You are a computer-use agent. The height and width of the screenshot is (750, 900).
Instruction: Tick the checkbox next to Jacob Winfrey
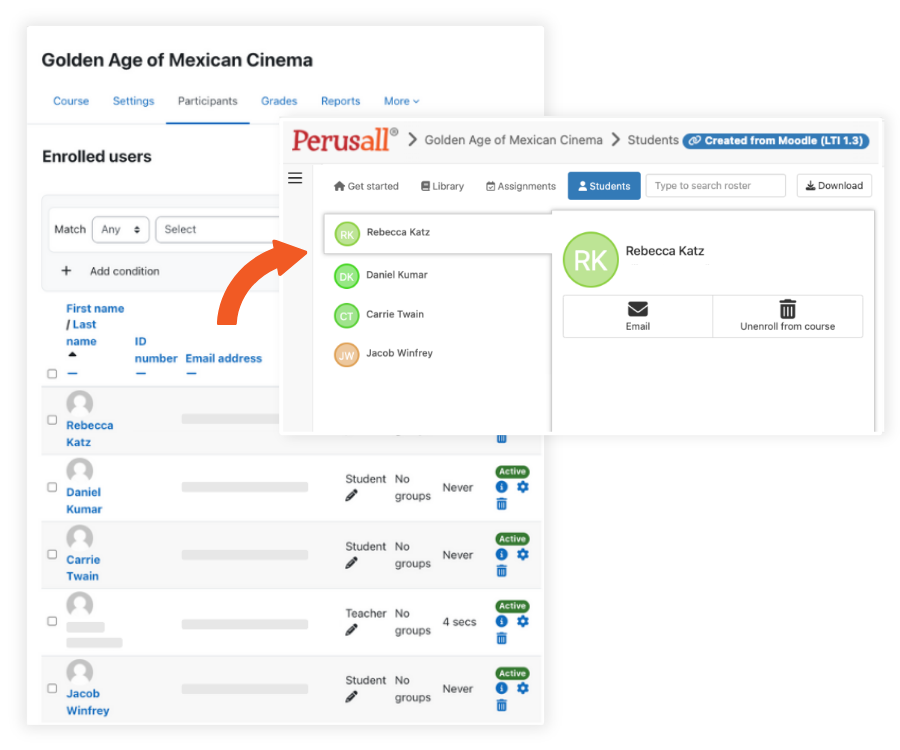pyautogui.click(x=52, y=688)
